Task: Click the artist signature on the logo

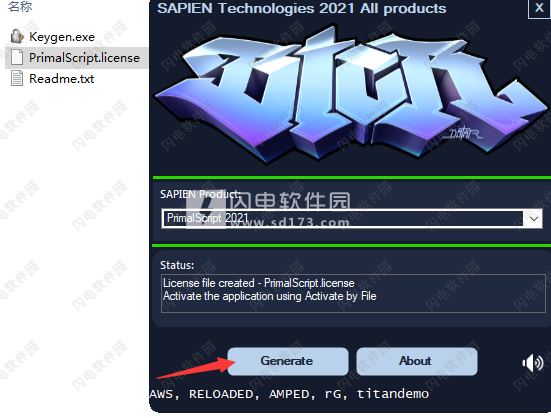Action: tap(463, 132)
